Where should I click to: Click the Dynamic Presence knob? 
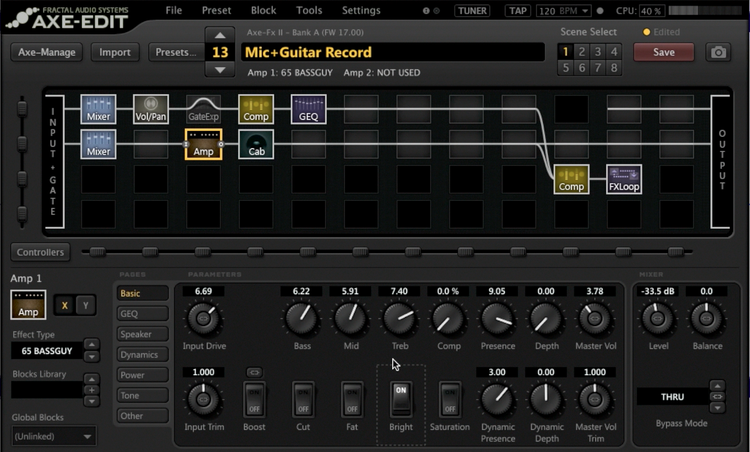pos(497,399)
